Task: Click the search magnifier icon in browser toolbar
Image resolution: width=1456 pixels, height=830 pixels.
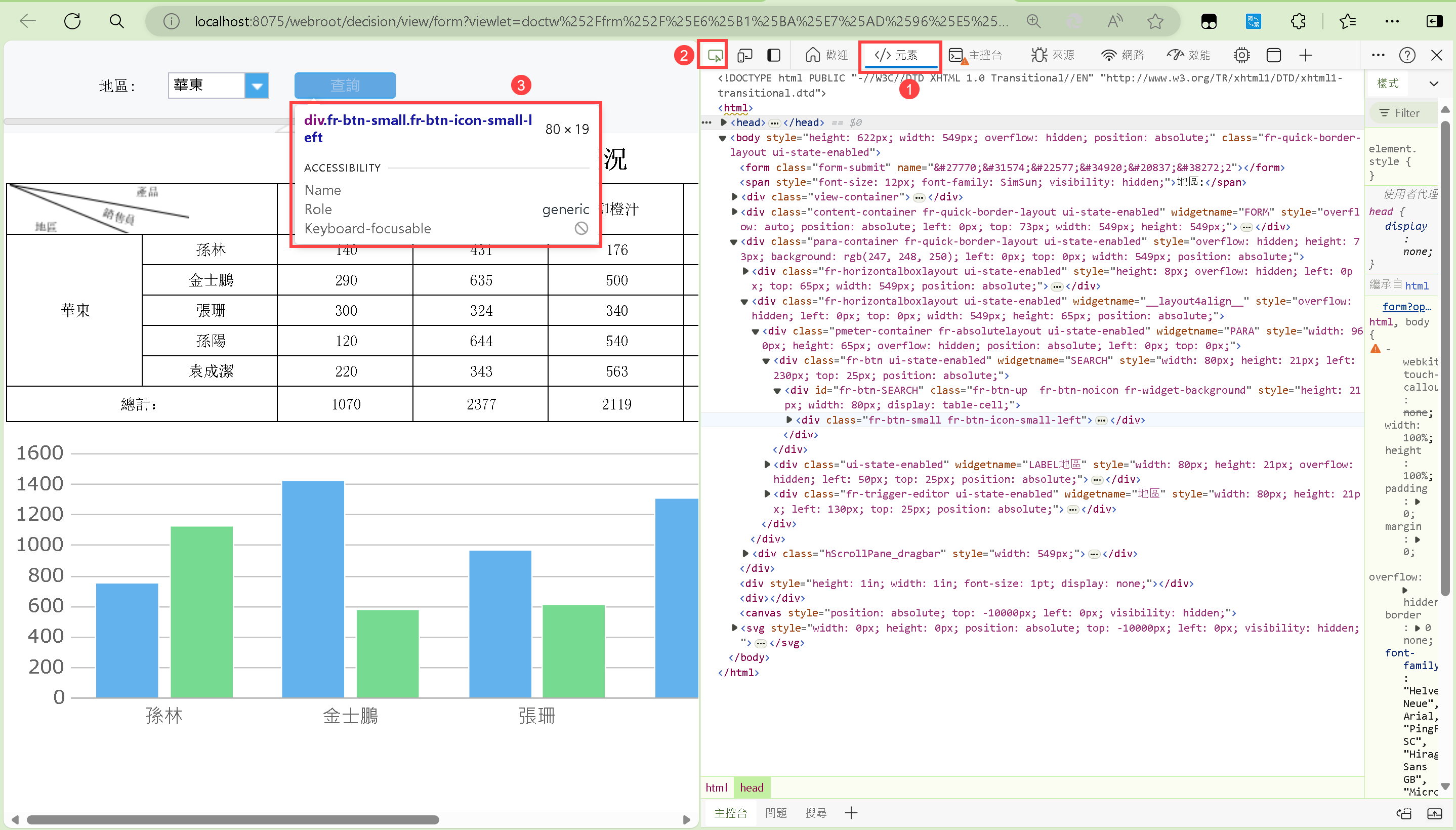Action: [117, 22]
